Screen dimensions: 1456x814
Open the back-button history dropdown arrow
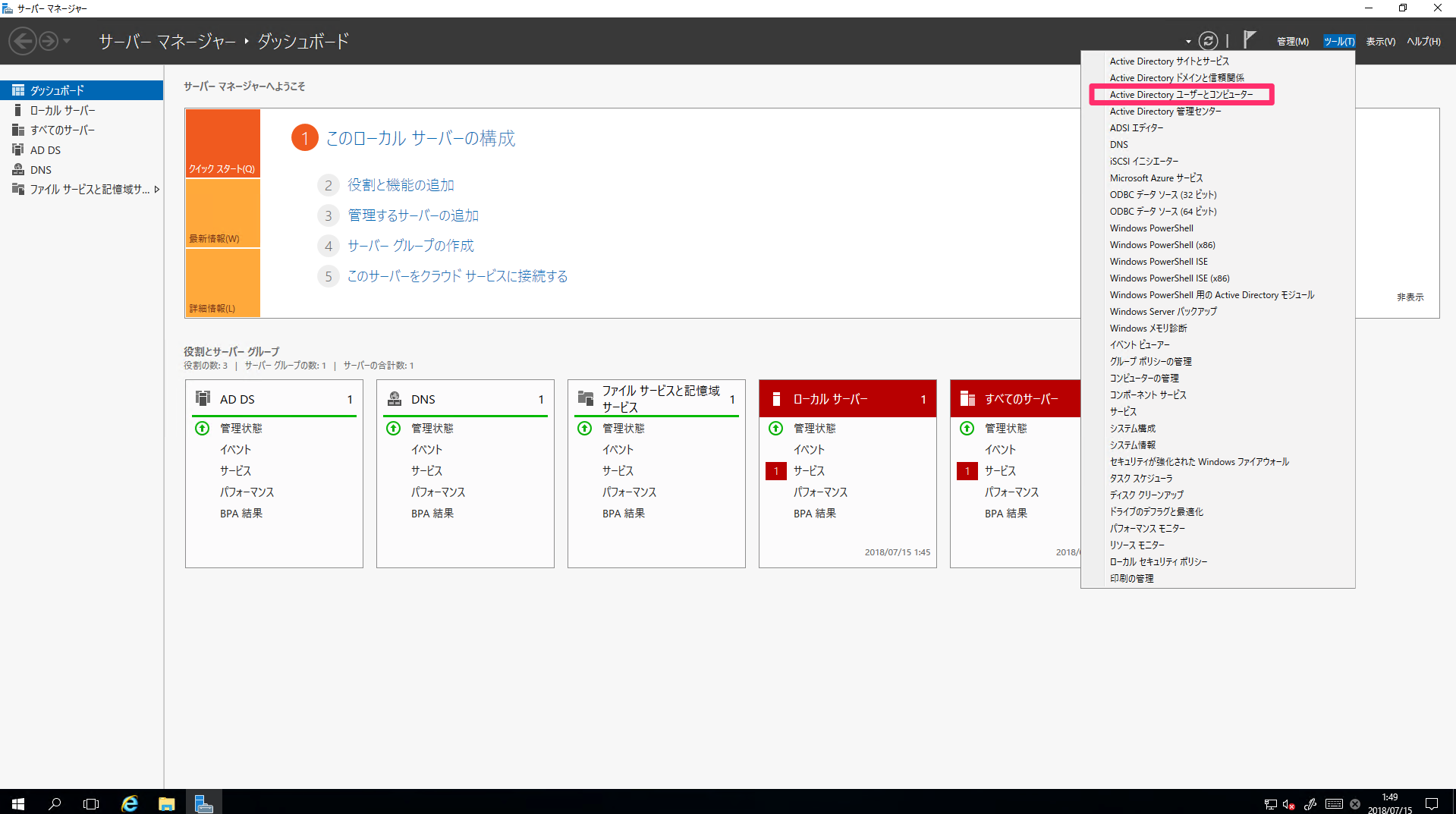[68, 41]
